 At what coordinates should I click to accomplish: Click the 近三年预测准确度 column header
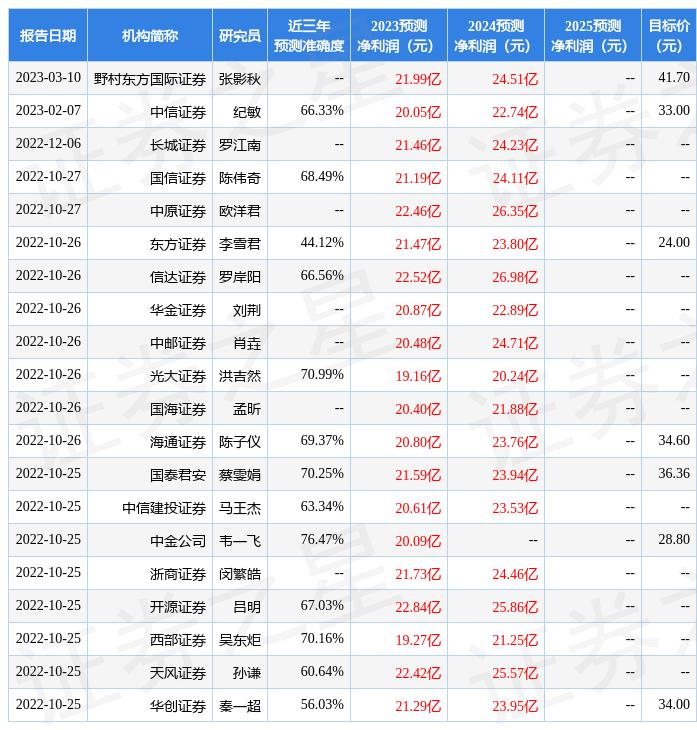click(x=309, y=35)
